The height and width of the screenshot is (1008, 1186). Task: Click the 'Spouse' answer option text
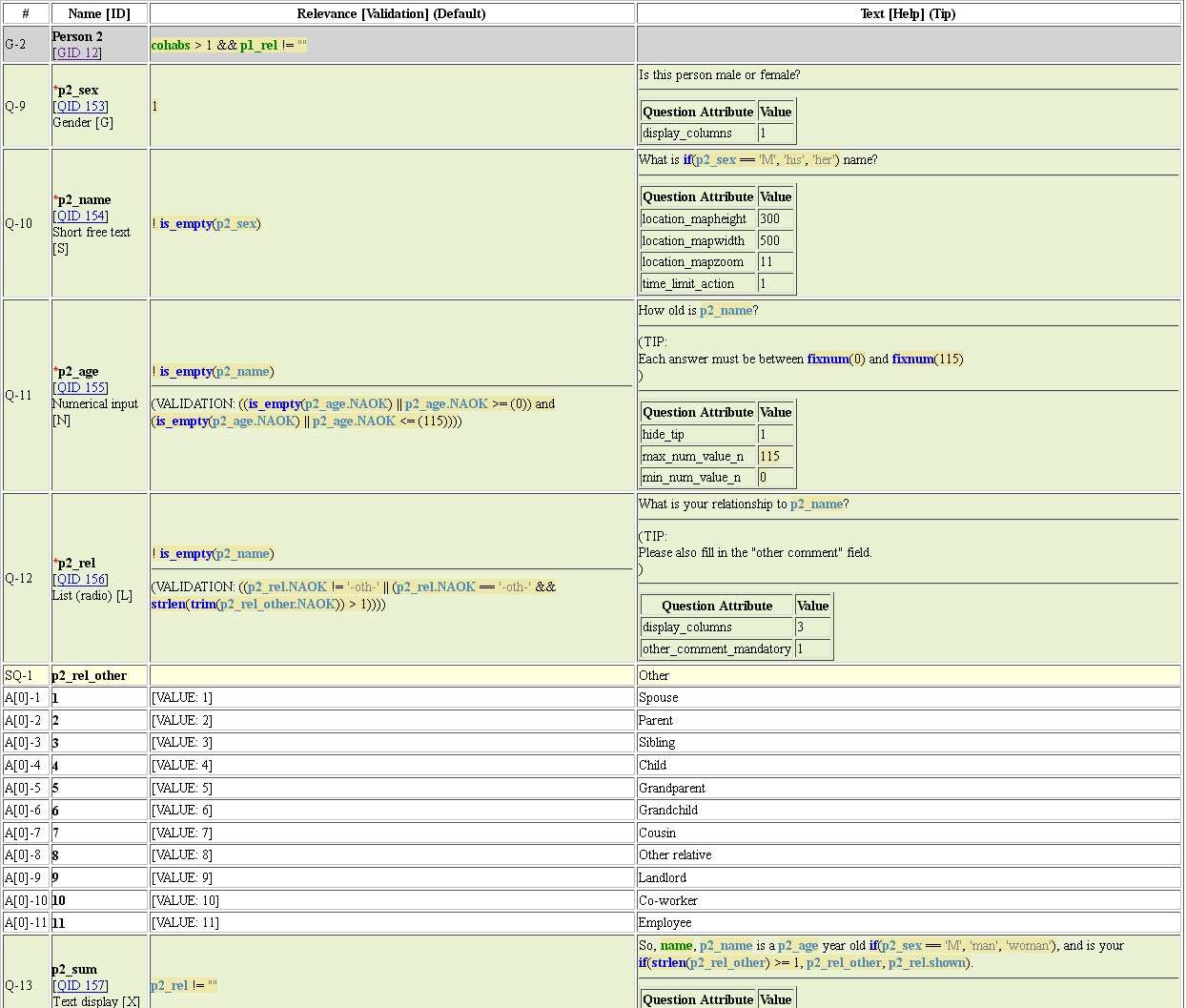point(658,698)
